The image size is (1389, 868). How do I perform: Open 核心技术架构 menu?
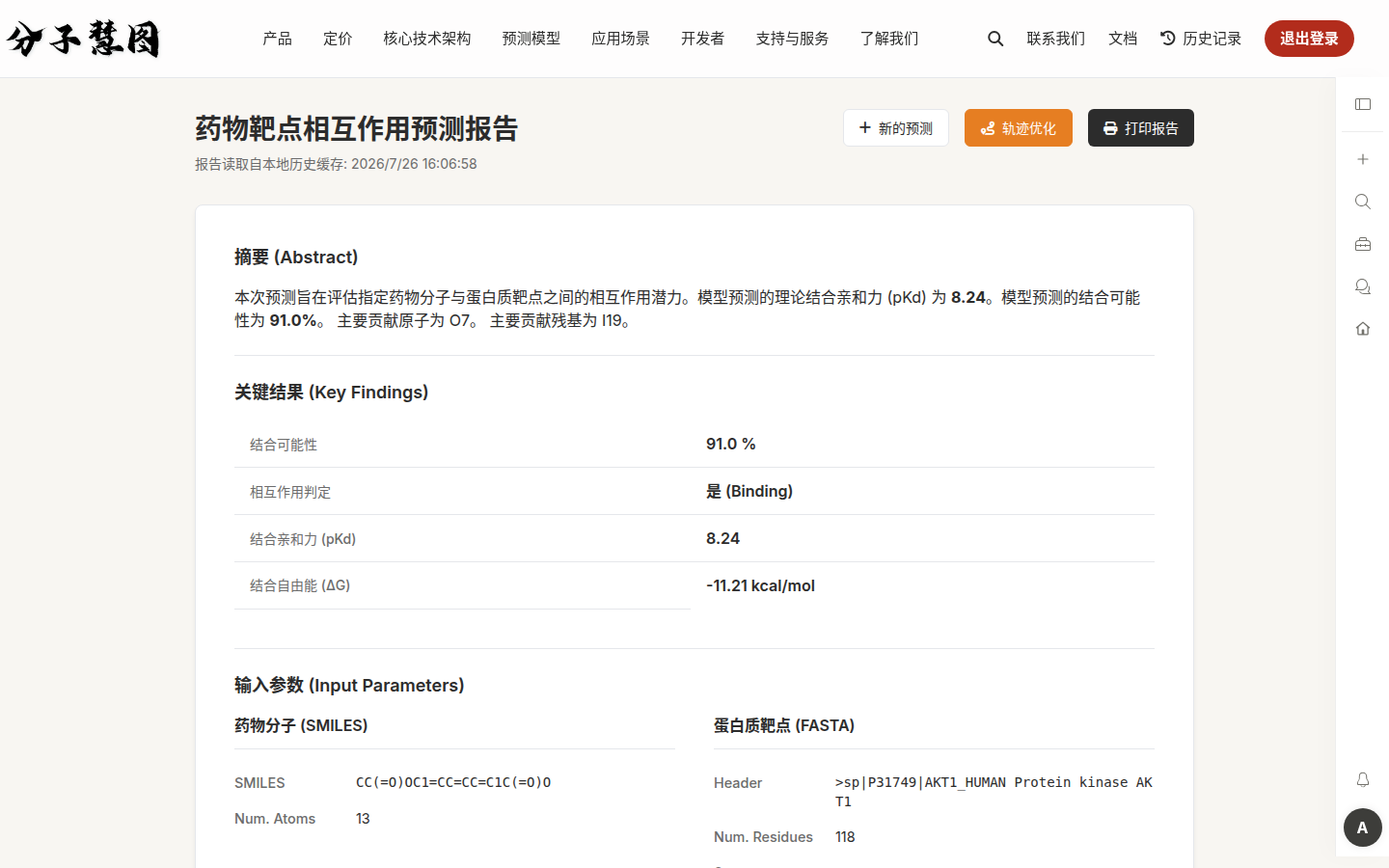427,39
